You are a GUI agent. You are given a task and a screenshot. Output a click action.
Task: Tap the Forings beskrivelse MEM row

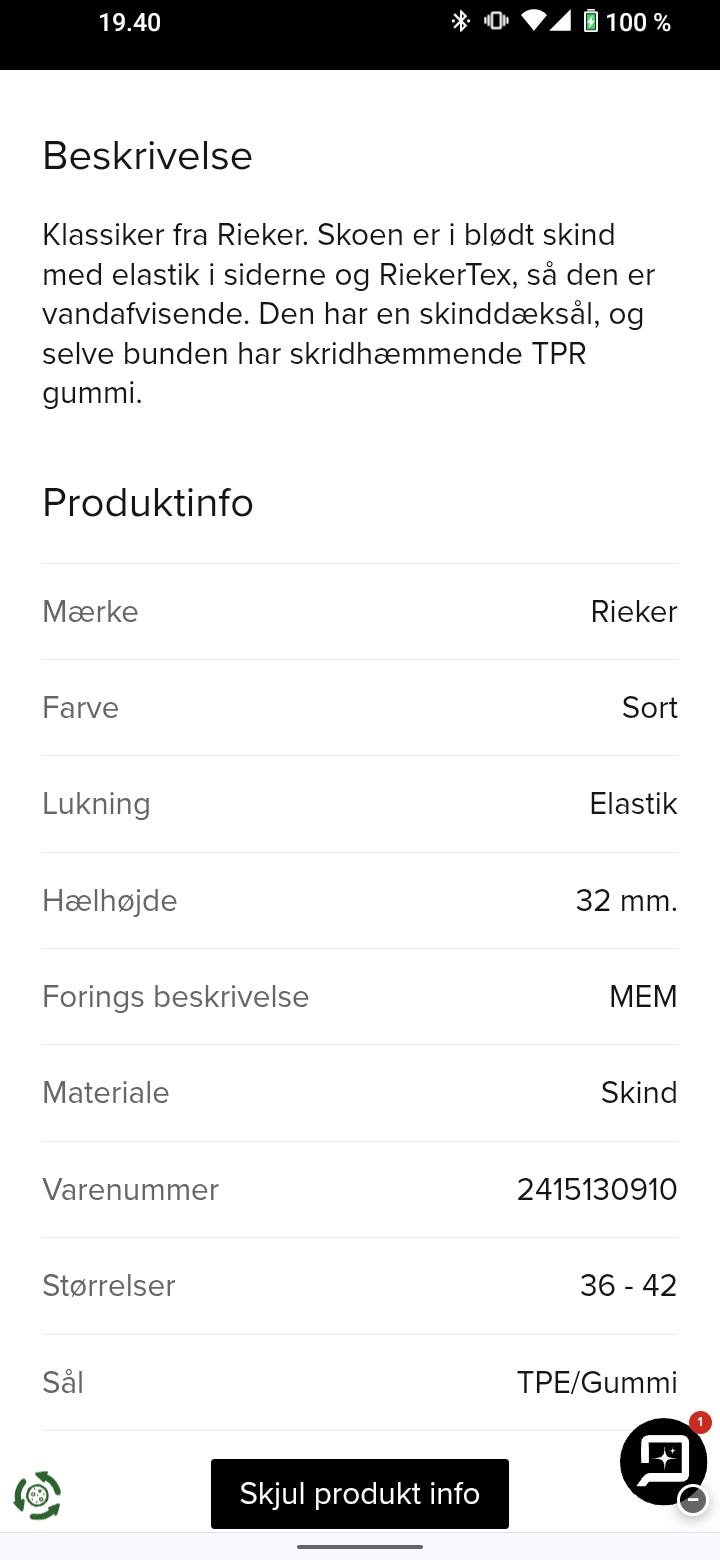click(x=360, y=997)
